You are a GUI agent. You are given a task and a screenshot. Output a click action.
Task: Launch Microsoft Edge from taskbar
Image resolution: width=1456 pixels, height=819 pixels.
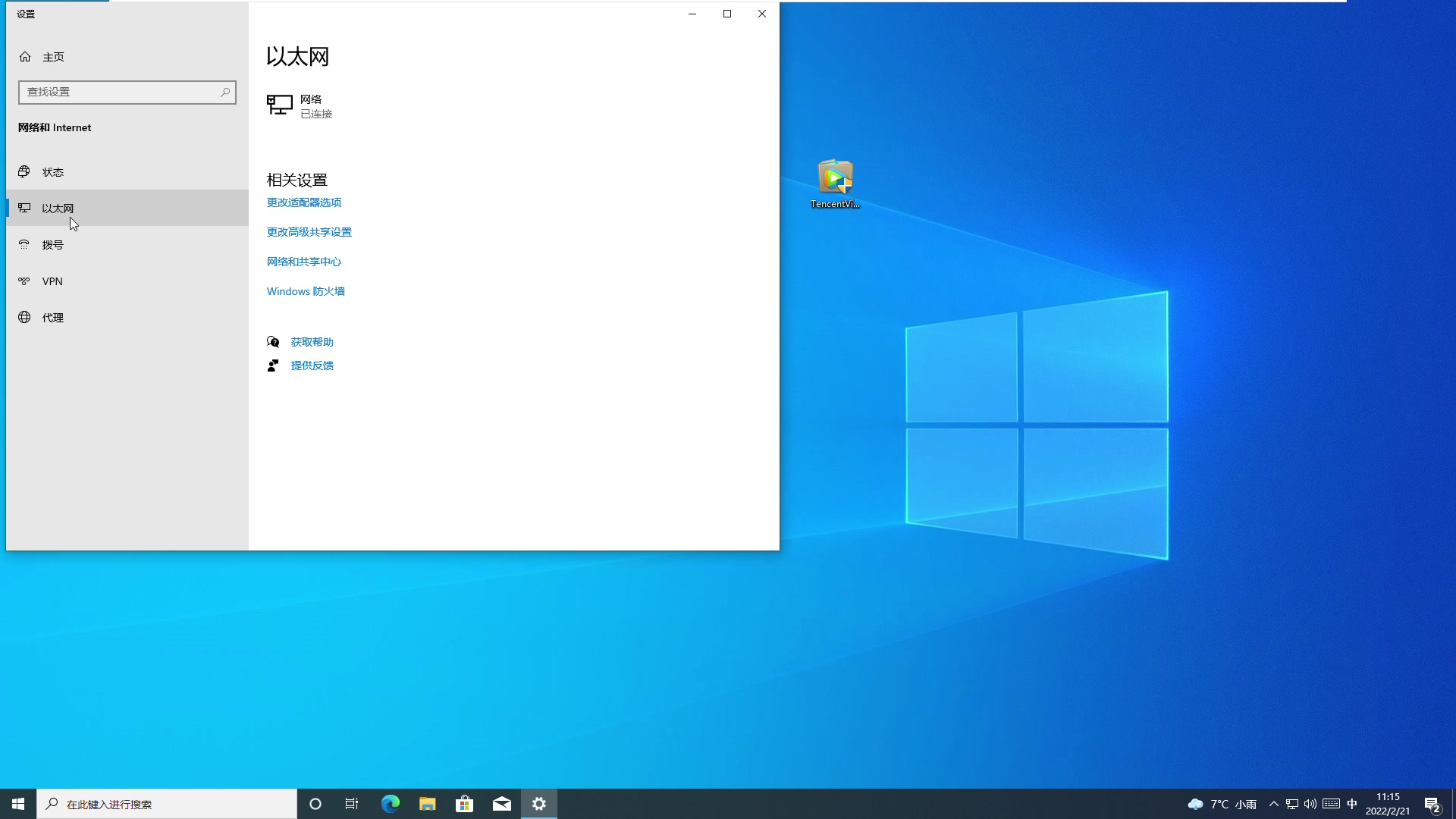[x=390, y=803]
